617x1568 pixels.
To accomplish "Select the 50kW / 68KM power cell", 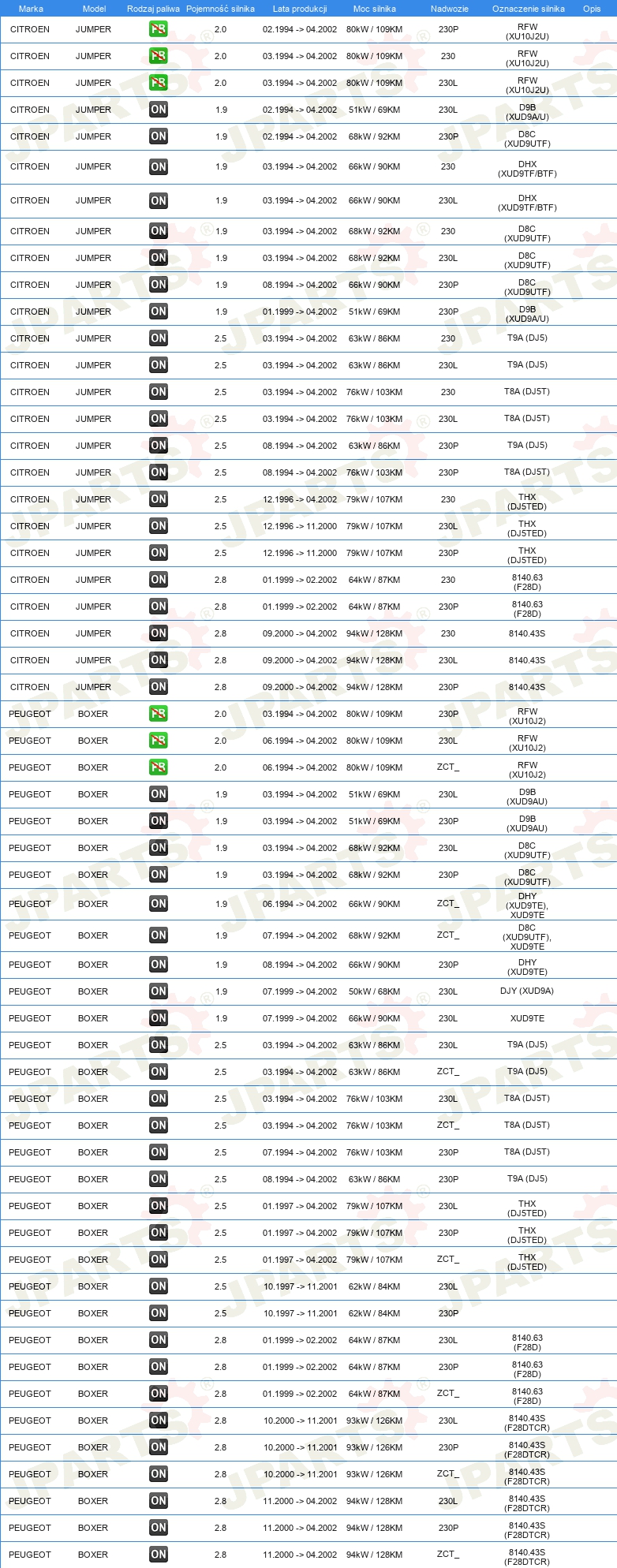I will point(375,991).
